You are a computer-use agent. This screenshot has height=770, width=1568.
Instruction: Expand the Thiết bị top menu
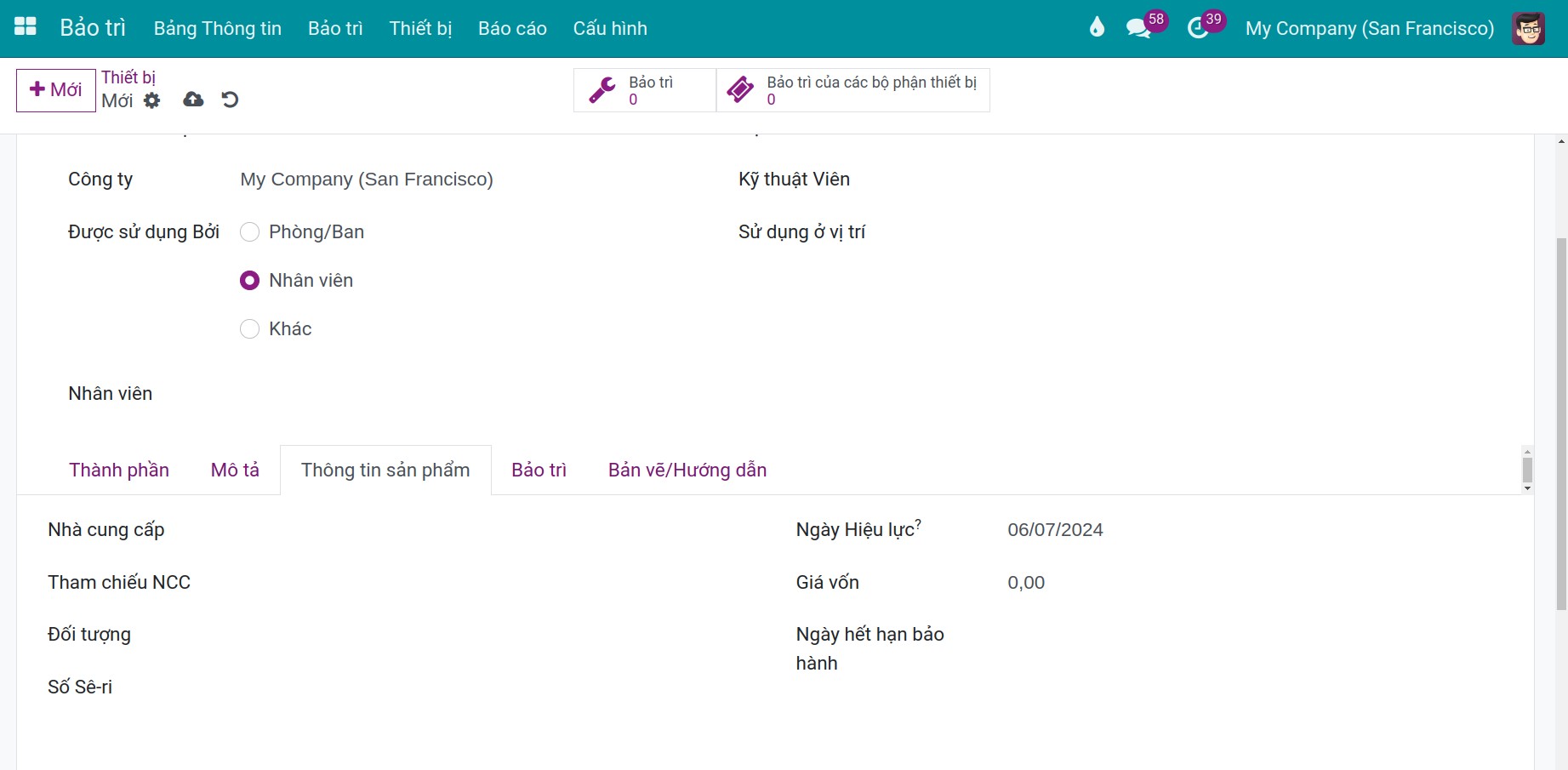[420, 28]
